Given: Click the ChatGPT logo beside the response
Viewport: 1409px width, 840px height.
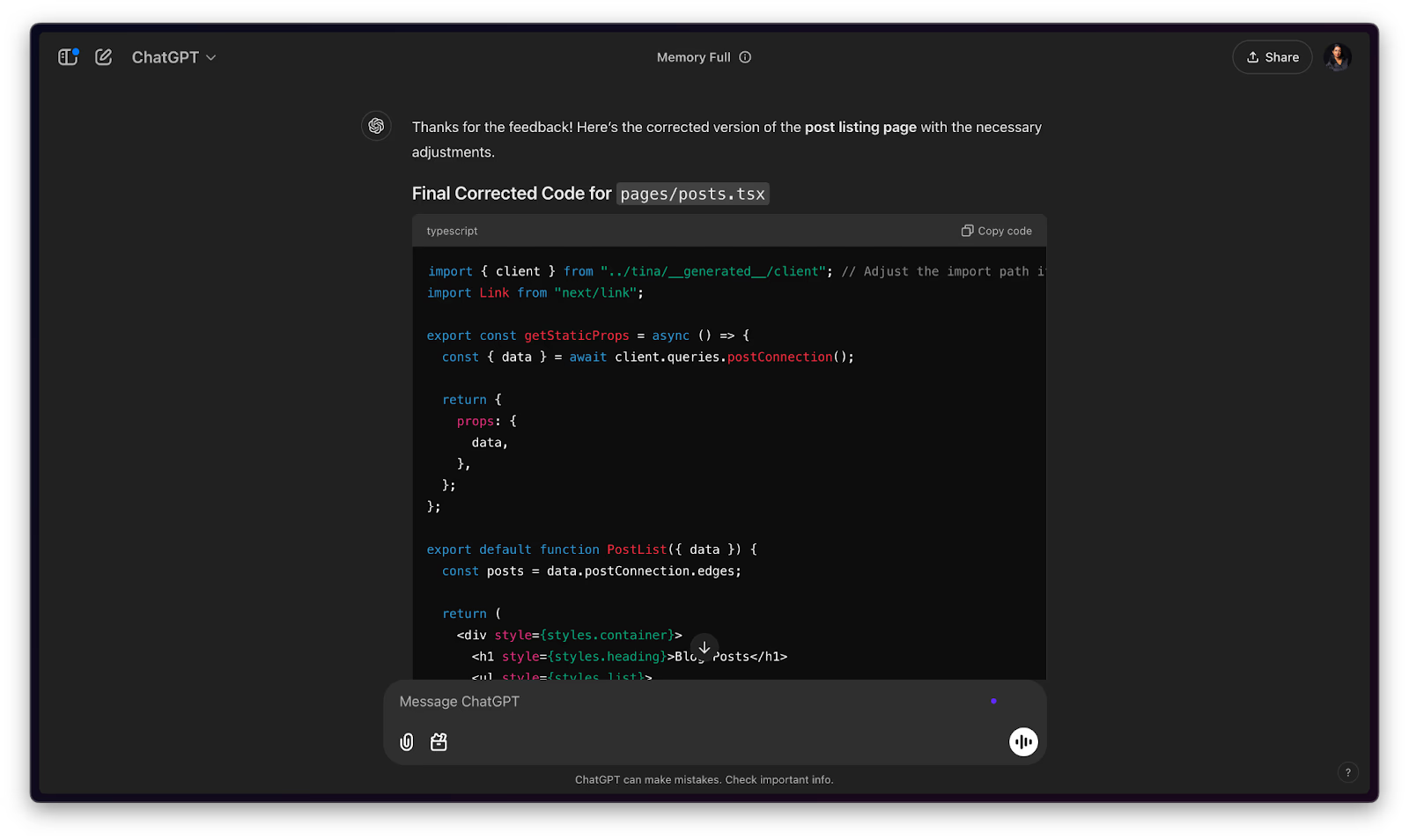Looking at the screenshot, I should (377, 126).
